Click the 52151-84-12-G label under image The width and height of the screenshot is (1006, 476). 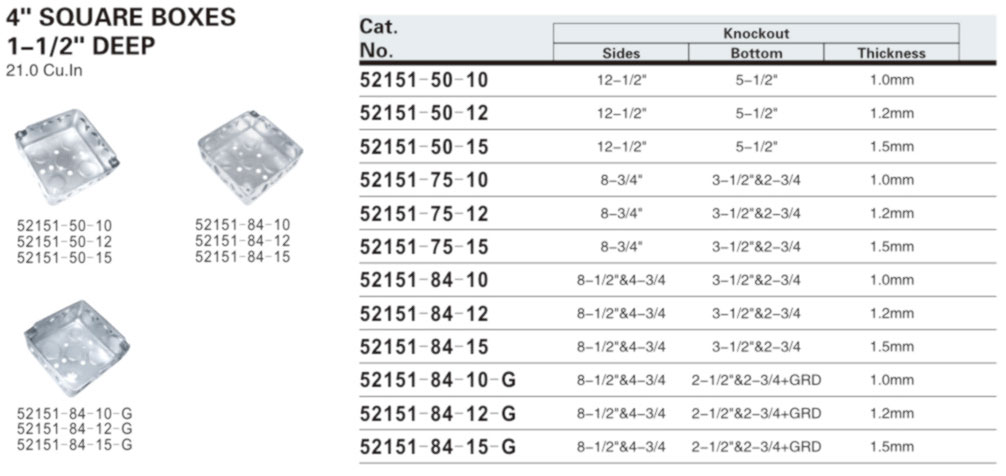[x=75, y=429]
